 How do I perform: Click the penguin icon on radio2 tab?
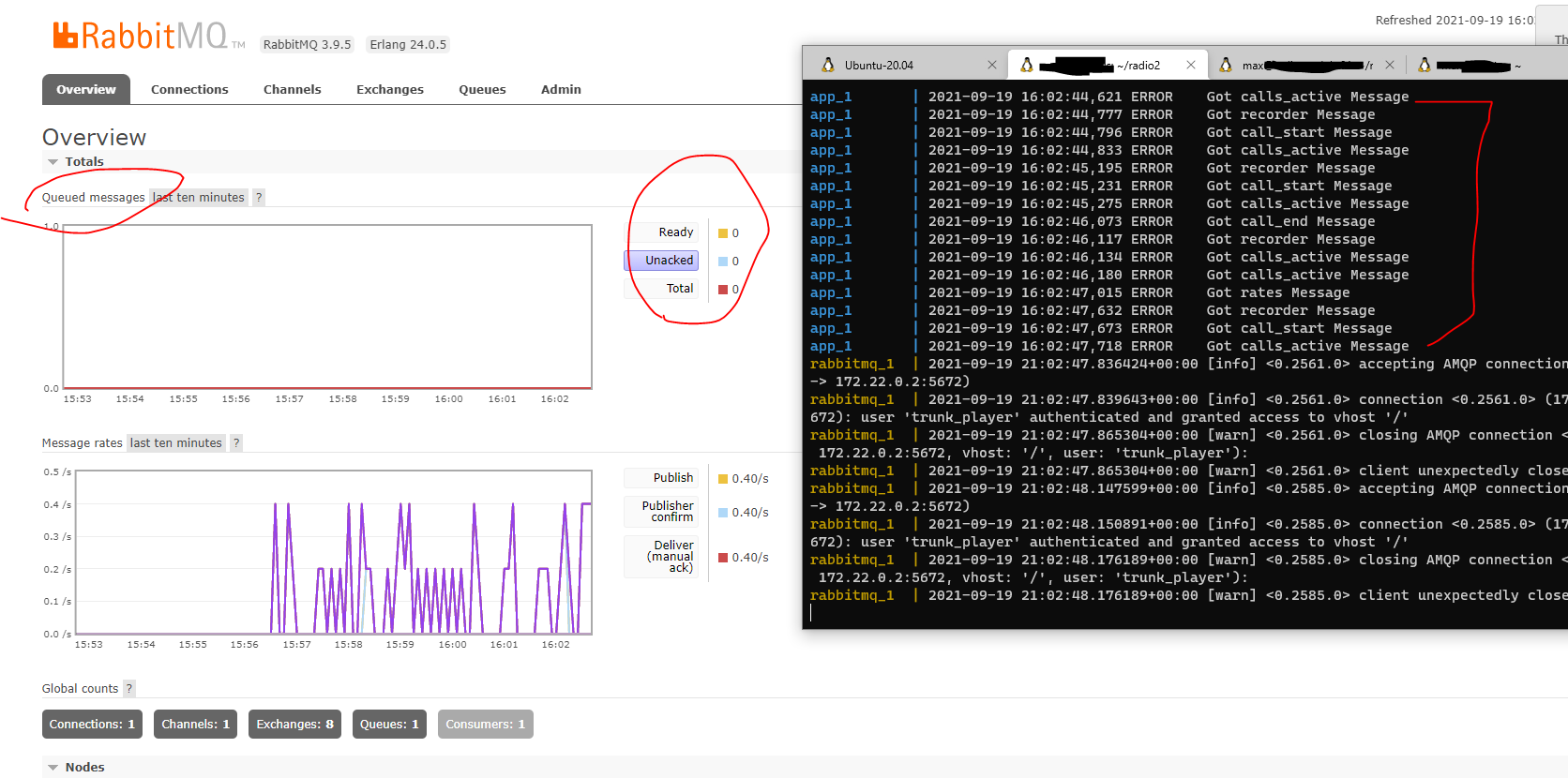(x=1027, y=65)
